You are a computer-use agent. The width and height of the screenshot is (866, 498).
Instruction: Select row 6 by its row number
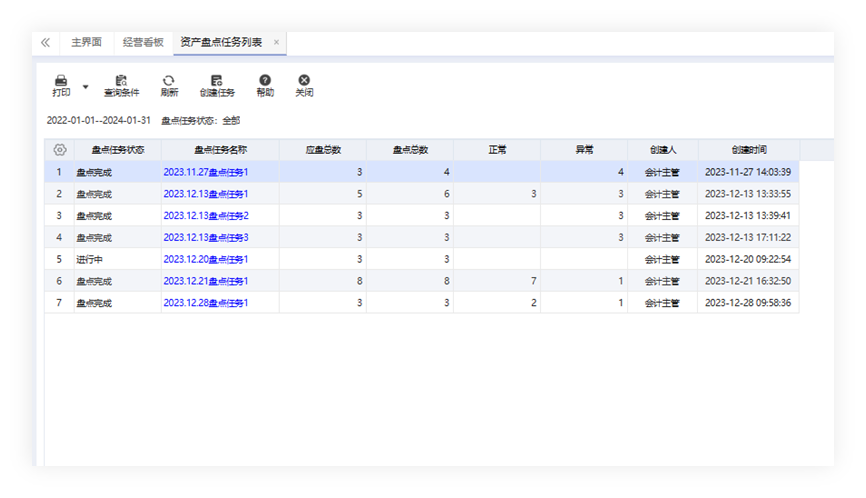point(59,282)
